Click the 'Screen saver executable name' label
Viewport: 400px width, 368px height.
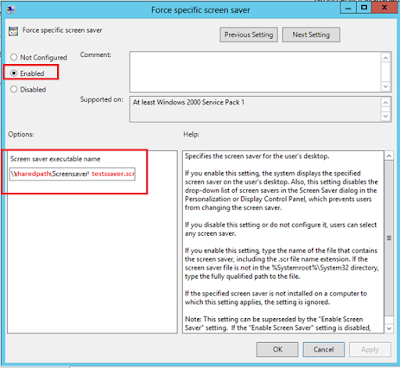coord(55,159)
